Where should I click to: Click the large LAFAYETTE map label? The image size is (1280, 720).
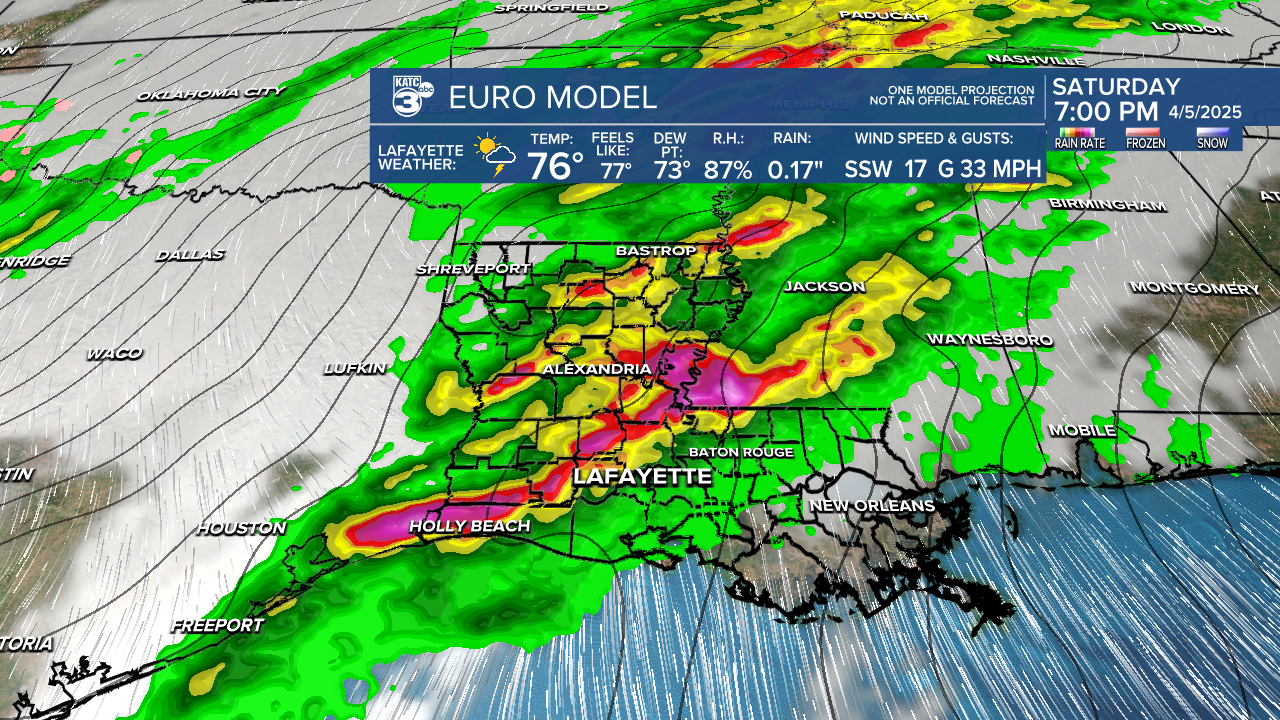click(642, 478)
